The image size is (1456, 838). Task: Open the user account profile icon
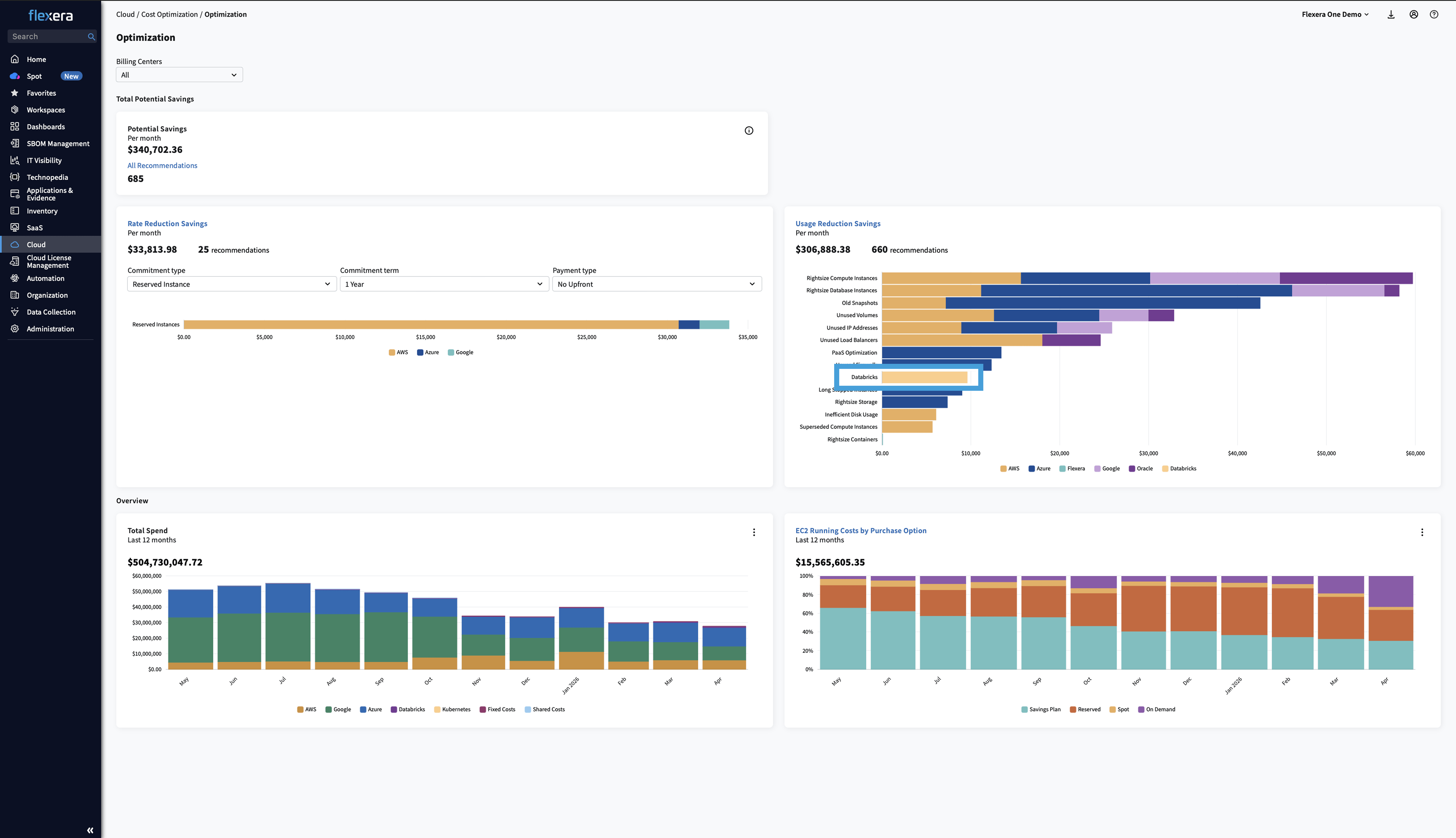(x=1413, y=14)
